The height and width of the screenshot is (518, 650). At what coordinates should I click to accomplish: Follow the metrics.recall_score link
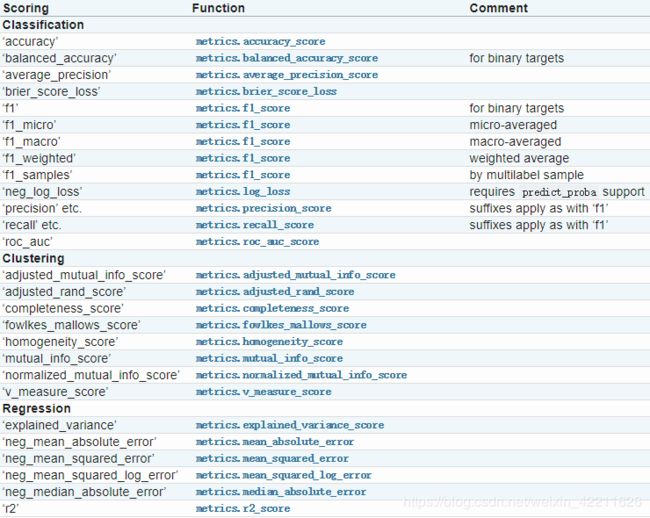coord(255,225)
